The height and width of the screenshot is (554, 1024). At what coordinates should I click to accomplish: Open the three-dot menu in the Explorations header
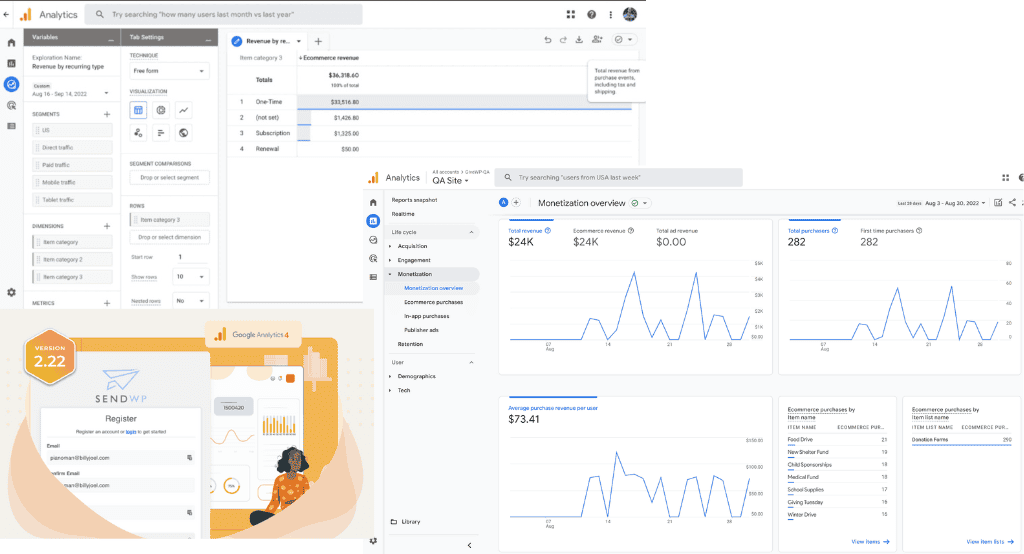(x=611, y=14)
